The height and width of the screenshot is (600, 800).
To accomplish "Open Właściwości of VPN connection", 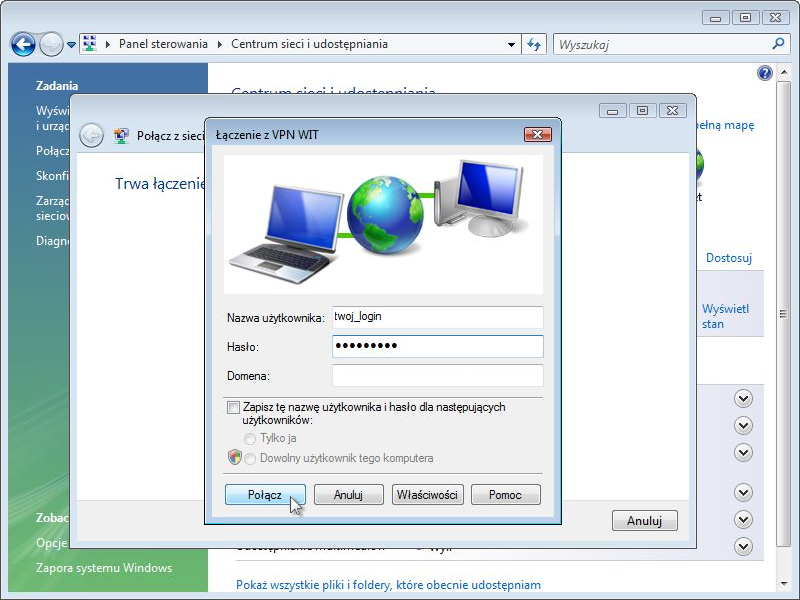I will [x=428, y=494].
